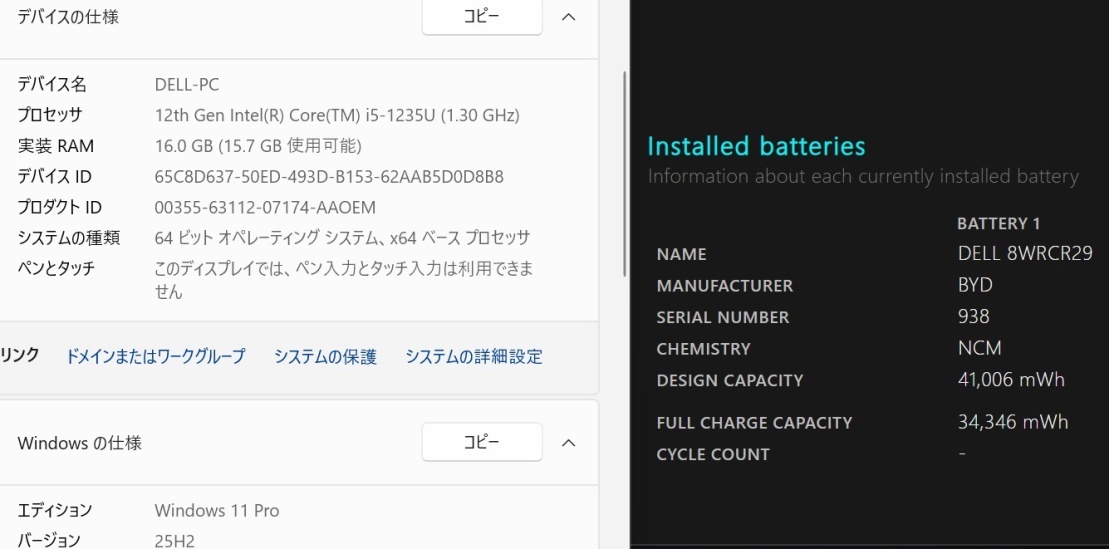Select edition value Windows 11 Pro

pyautogui.click(x=216, y=510)
